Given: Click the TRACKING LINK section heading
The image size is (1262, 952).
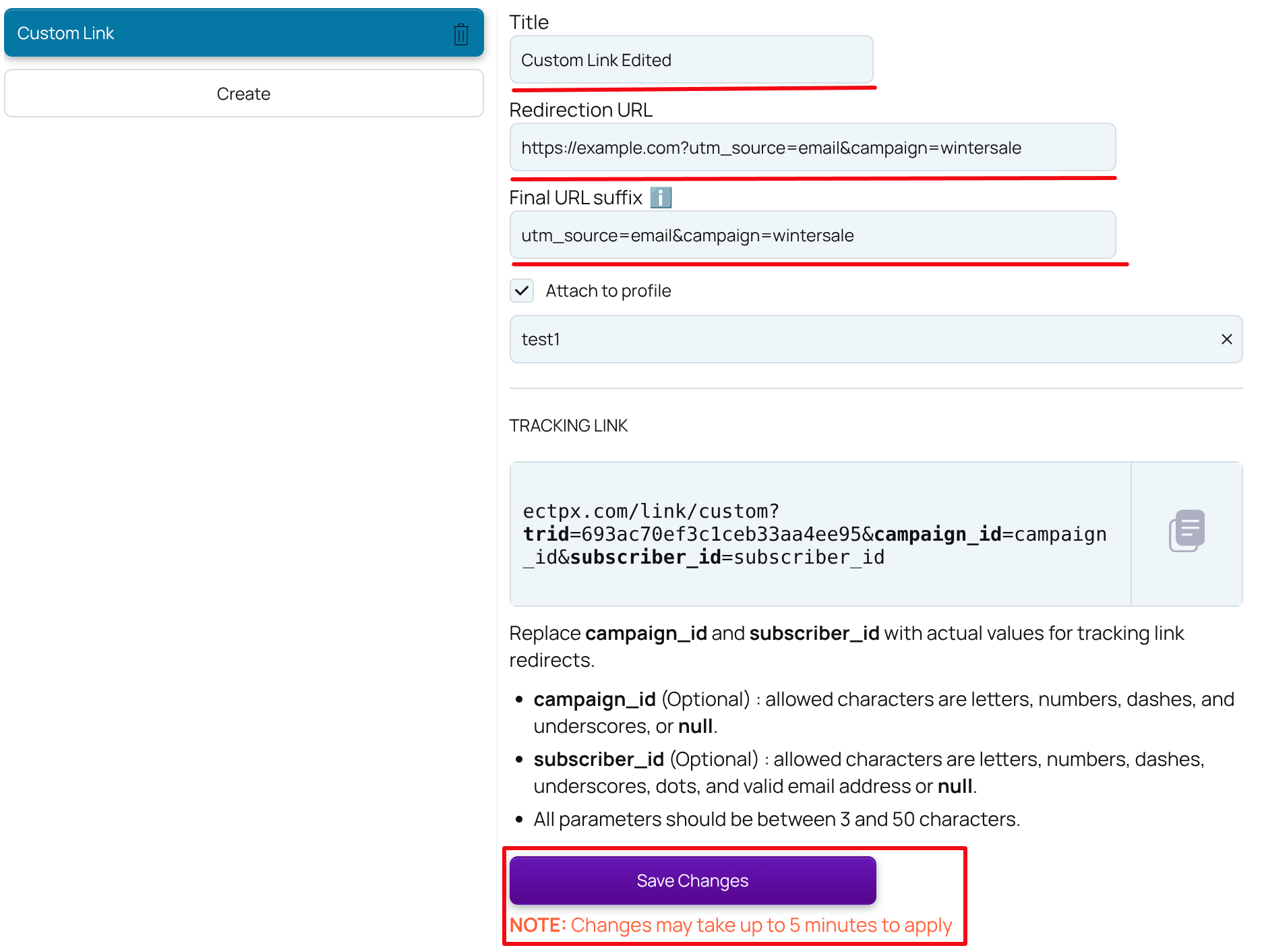Looking at the screenshot, I should click(568, 425).
